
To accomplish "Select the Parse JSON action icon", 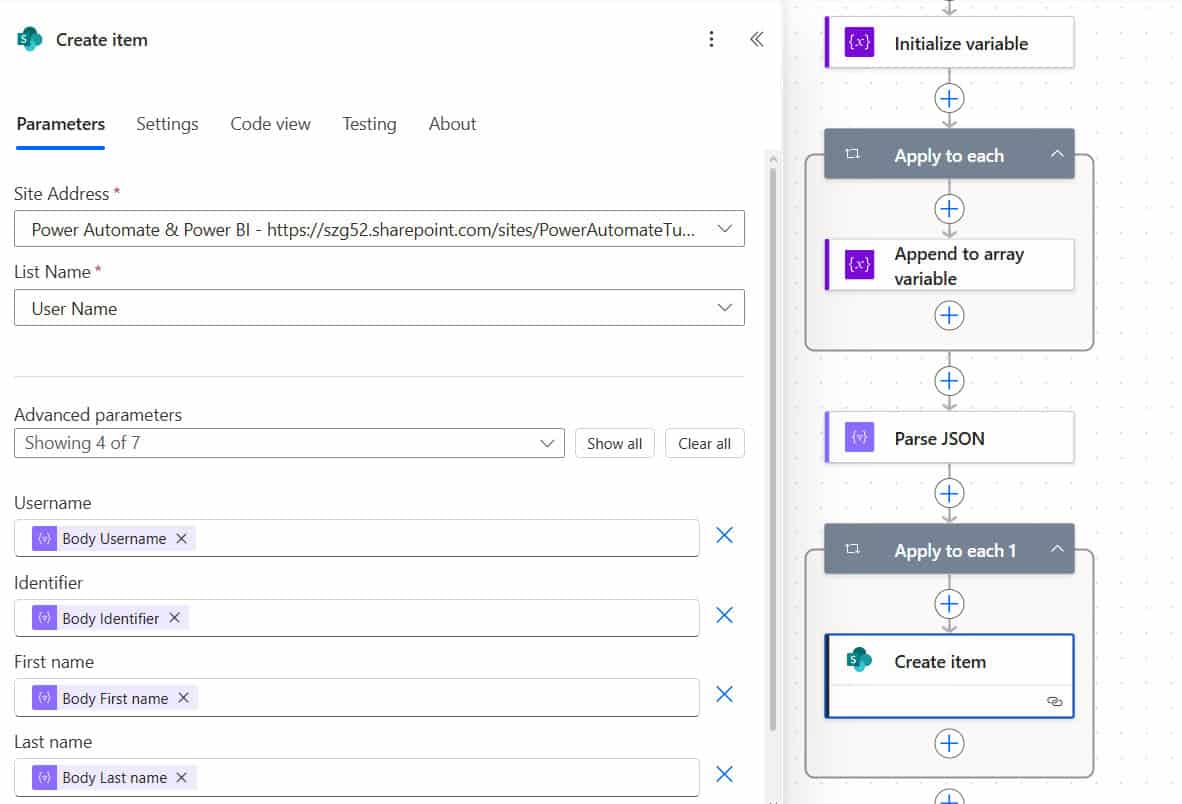I will [859, 437].
